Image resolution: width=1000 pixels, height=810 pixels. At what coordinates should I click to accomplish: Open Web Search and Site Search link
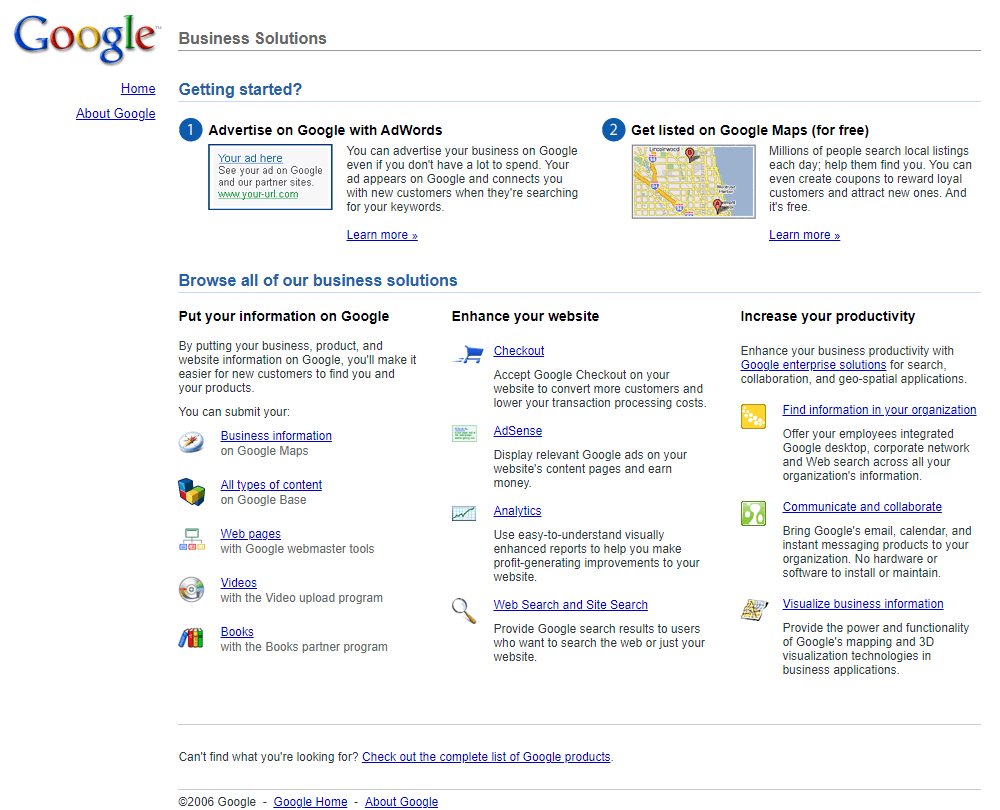click(571, 605)
